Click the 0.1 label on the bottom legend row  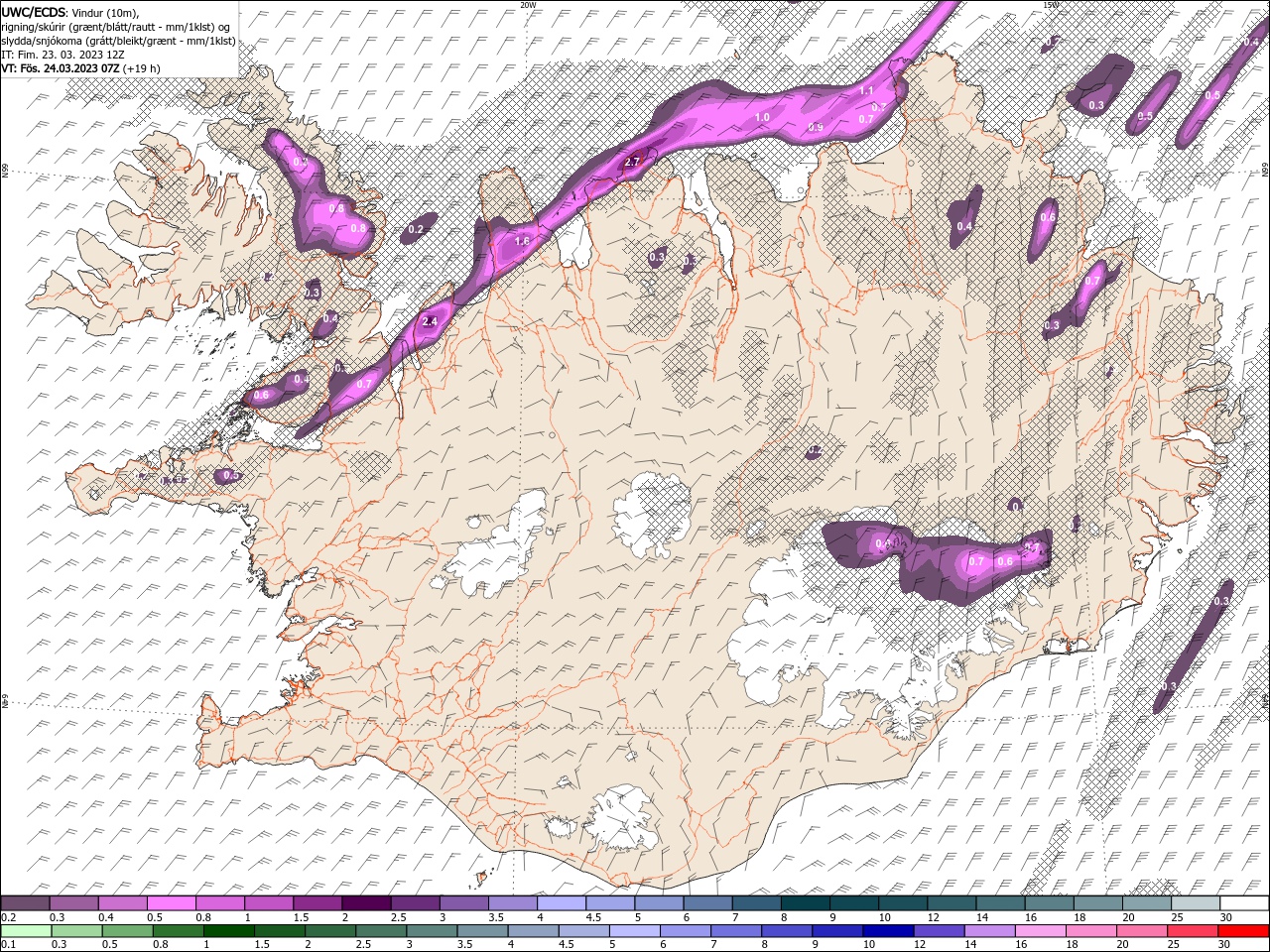tap(8, 945)
